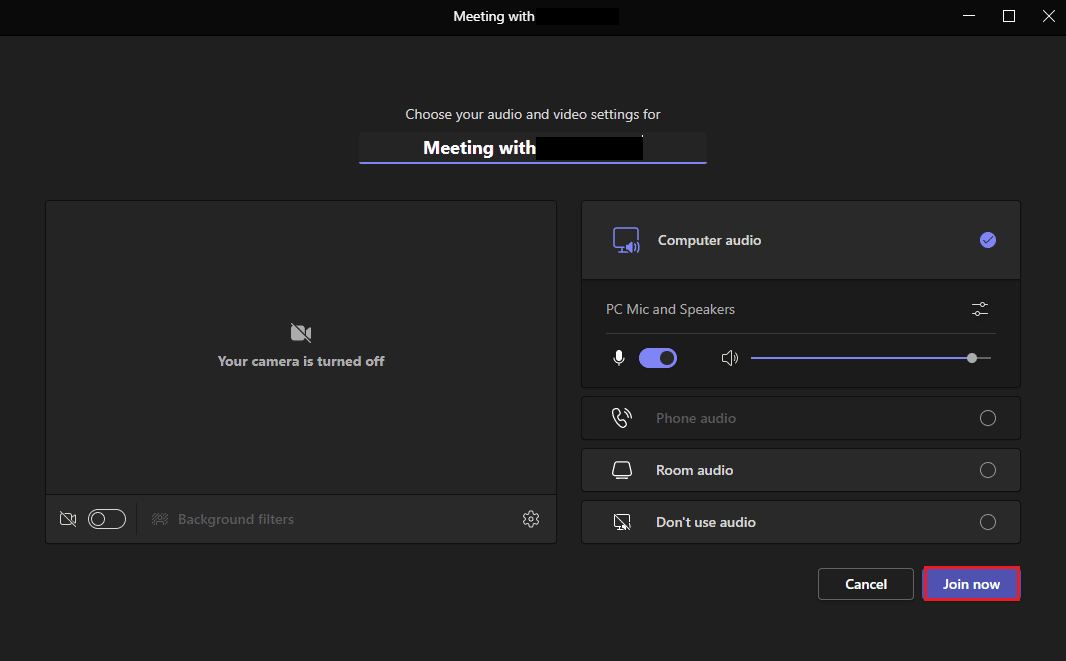Click the camera off icon beside toggle
The height and width of the screenshot is (661, 1066).
(68, 519)
